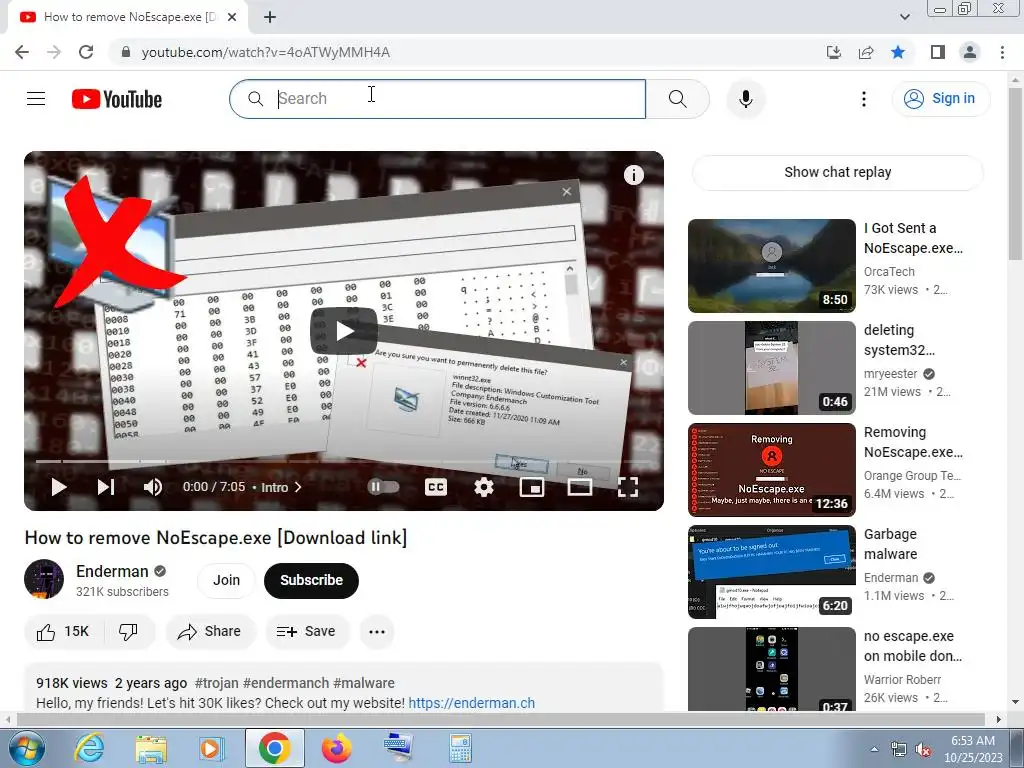Image resolution: width=1024 pixels, height=768 pixels.
Task: Open Windows Start menu
Action: pyautogui.click(x=26, y=748)
